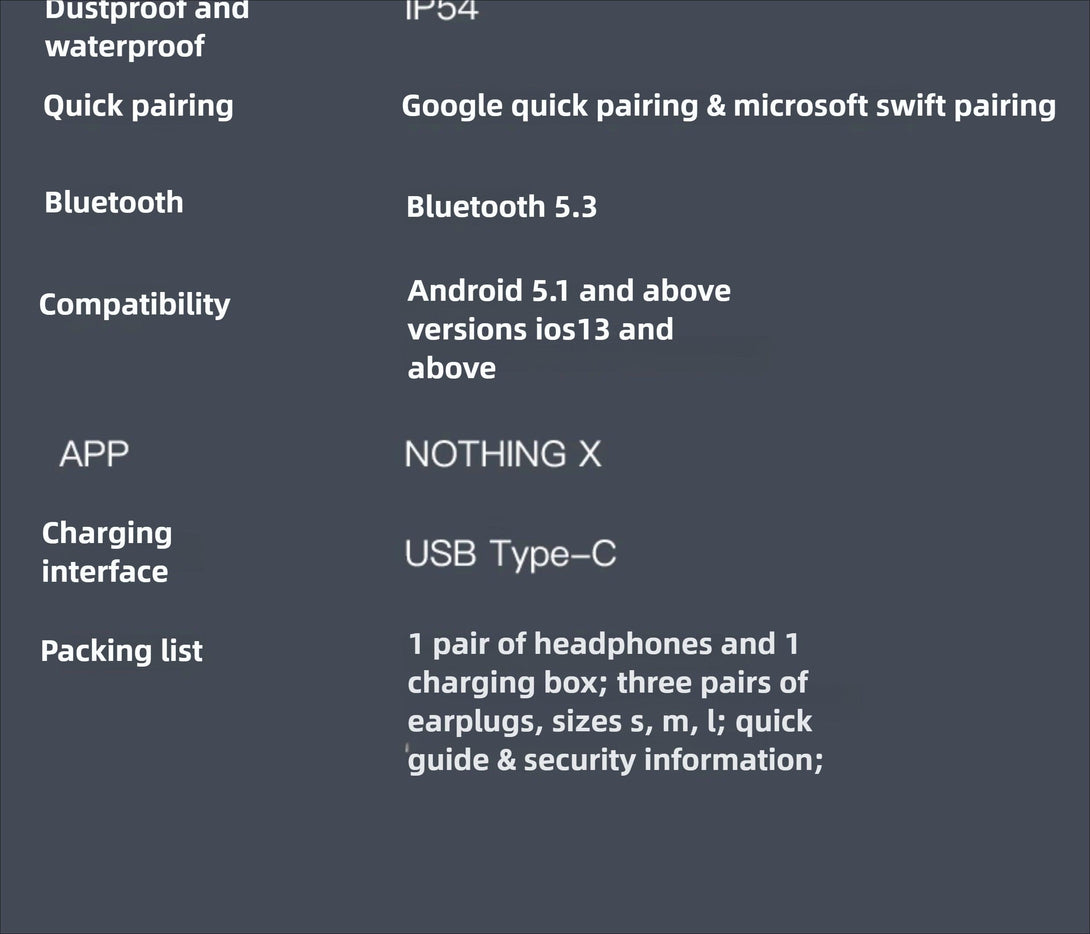The height and width of the screenshot is (934, 1090).
Task: Click "earplugs, sizes s, m, l; quick" line
Action: pos(610,722)
